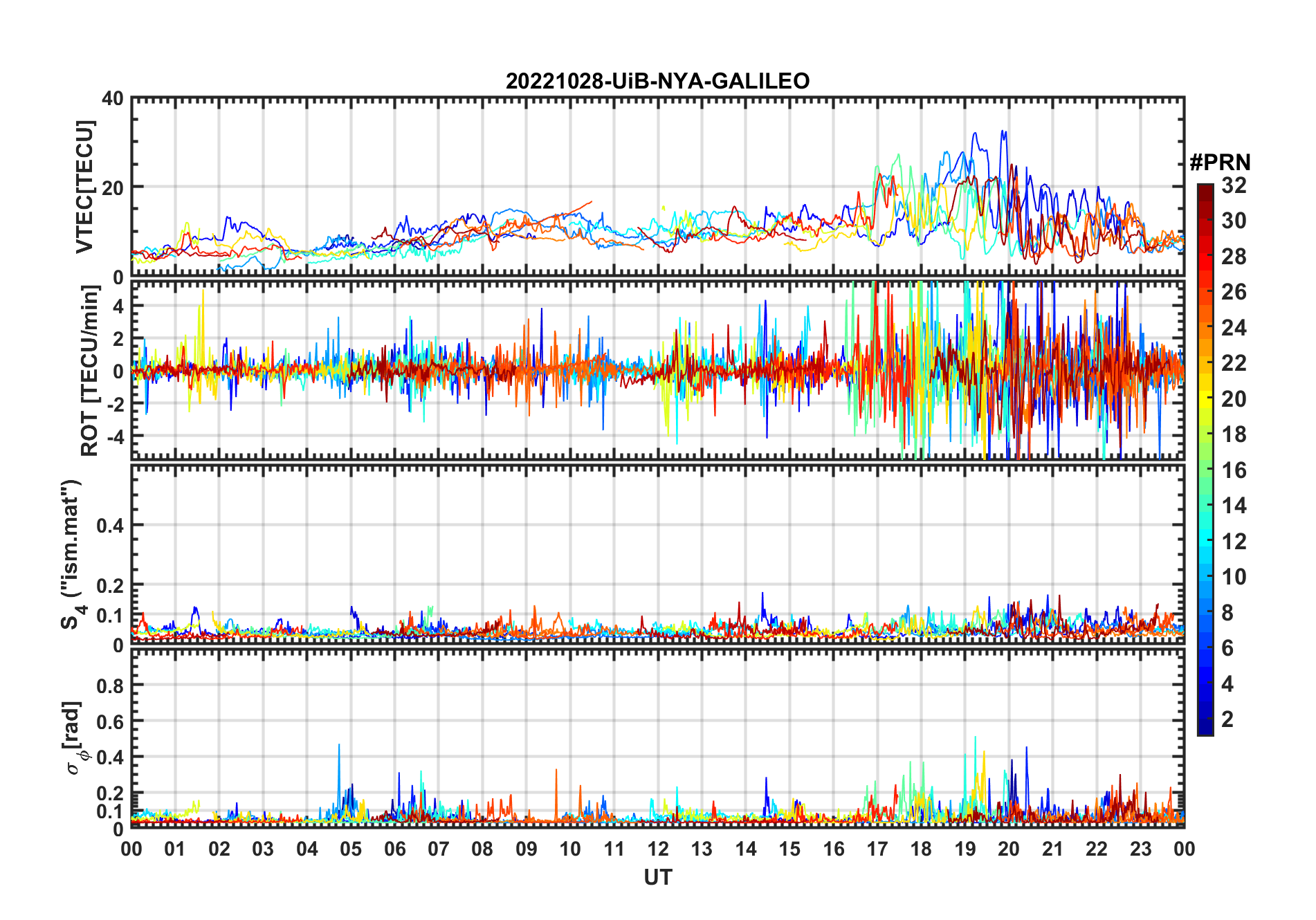Click colorbar tick label 22
Viewport: 1316px width, 920px height.
[1234, 363]
